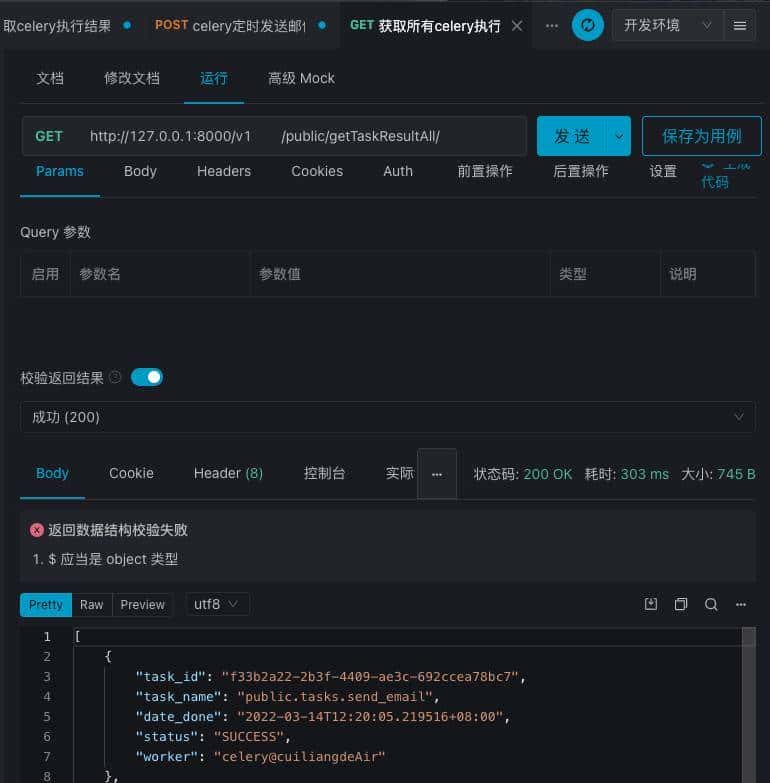Screen dimensions: 770x783
Task: Click the 参数名 input cell
Action: click(x=160, y=274)
